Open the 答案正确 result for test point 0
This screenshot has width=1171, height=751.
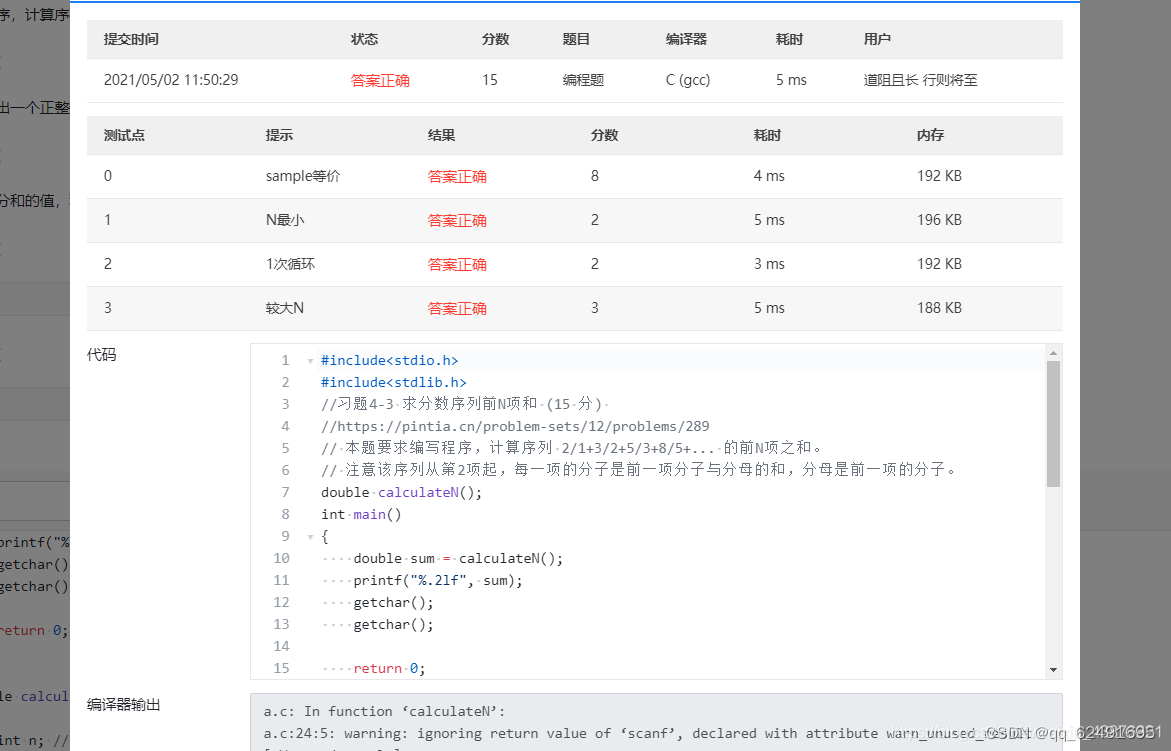pyautogui.click(x=457, y=175)
